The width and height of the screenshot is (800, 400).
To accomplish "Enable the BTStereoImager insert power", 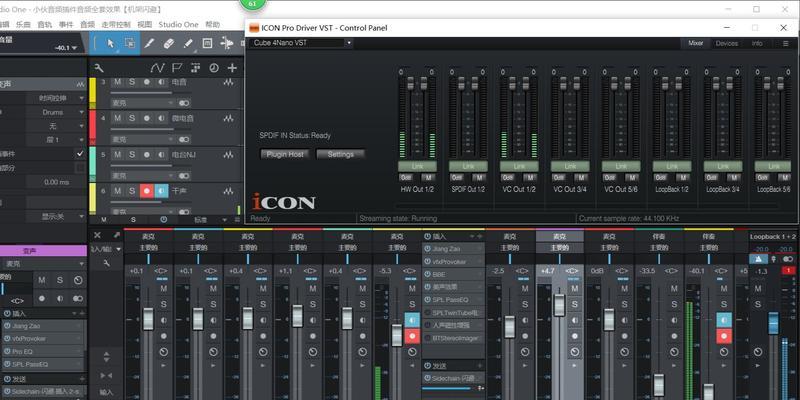I will (x=428, y=338).
